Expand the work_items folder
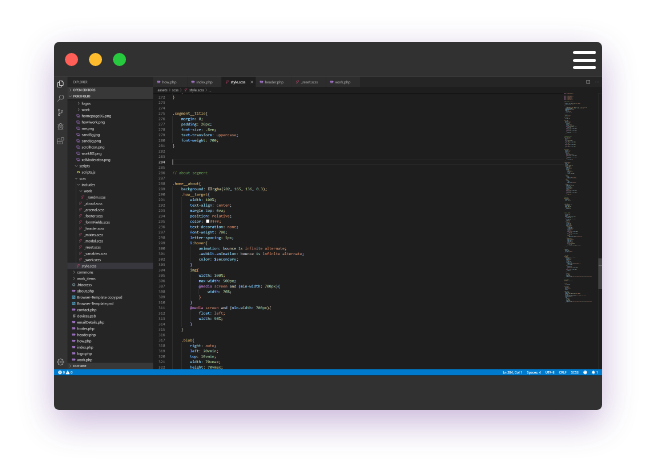The width and height of the screenshot is (656, 476). point(85,278)
